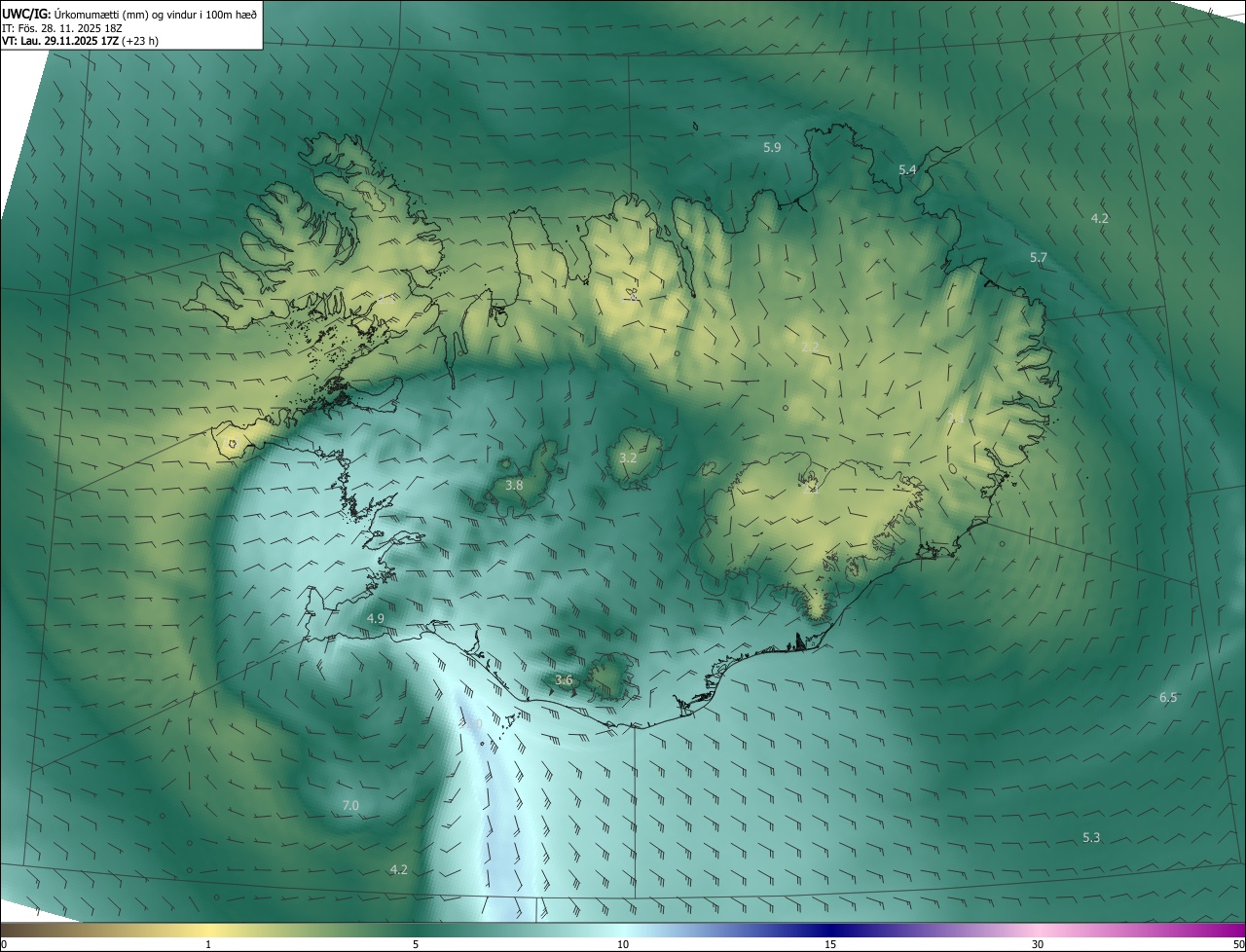
Task: Select the 5.4 value label
Action: pos(907,170)
